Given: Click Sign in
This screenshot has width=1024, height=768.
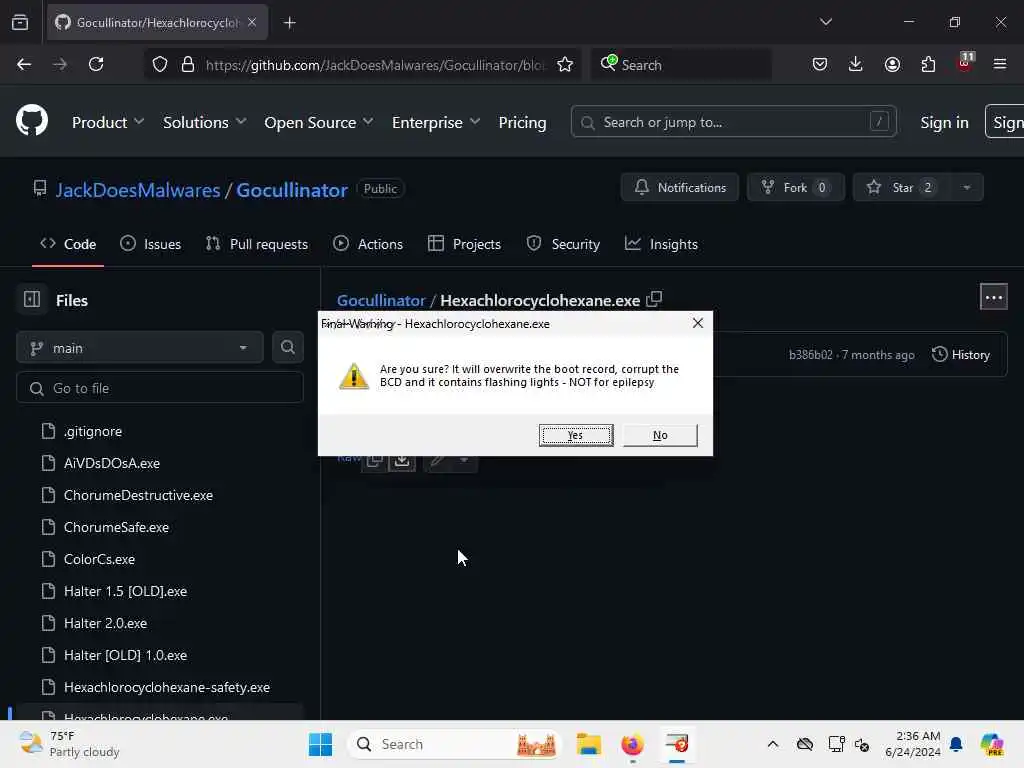Looking at the screenshot, I should click(x=944, y=122).
